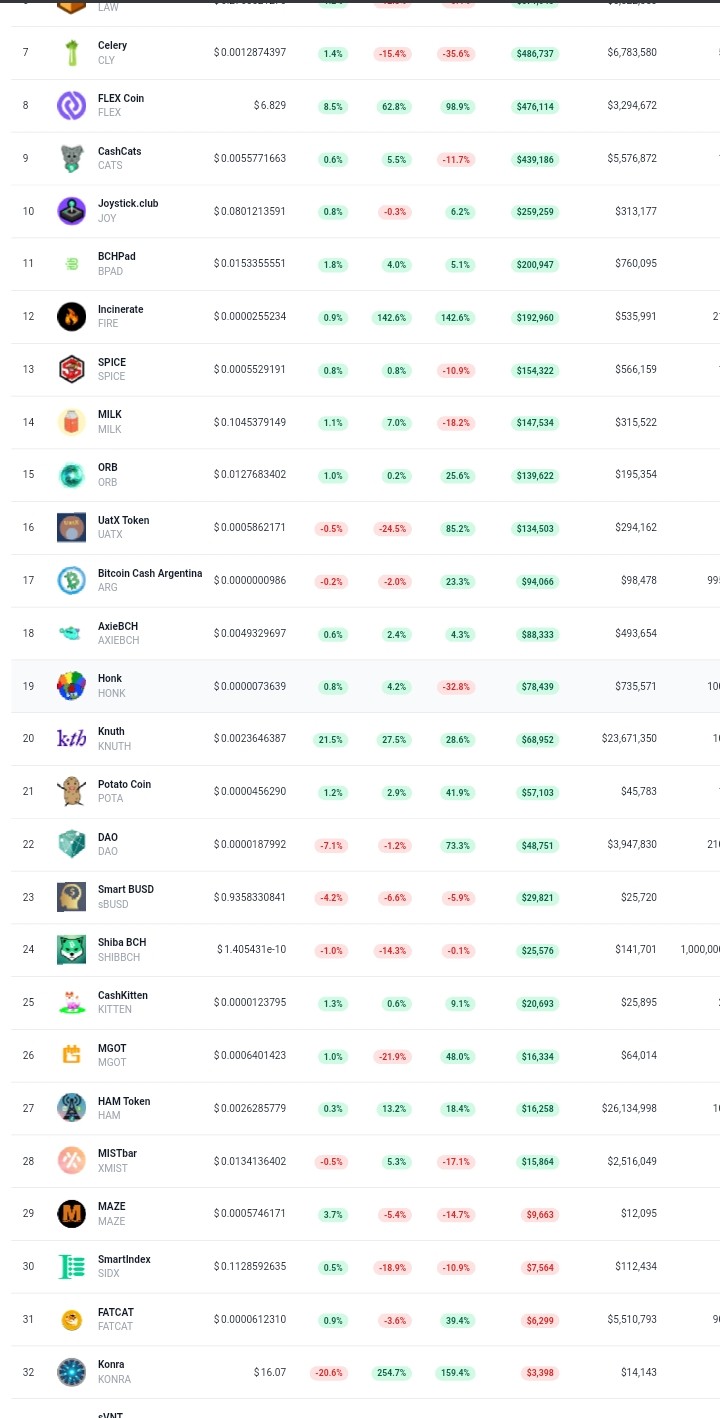
Task: Select the SmartIndex token name
Action: pyautogui.click(x=124, y=1259)
